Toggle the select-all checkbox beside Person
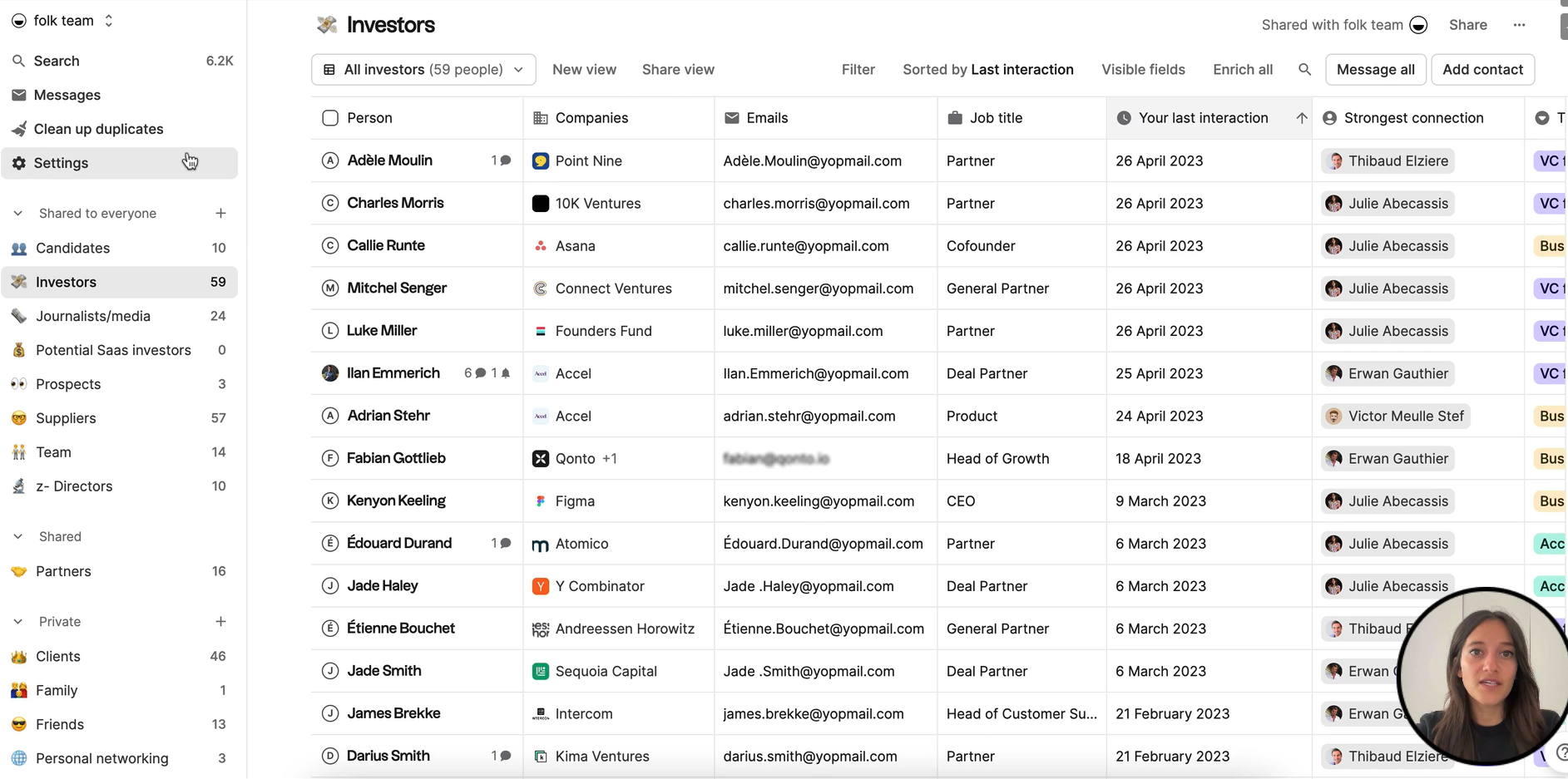 [330, 118]
